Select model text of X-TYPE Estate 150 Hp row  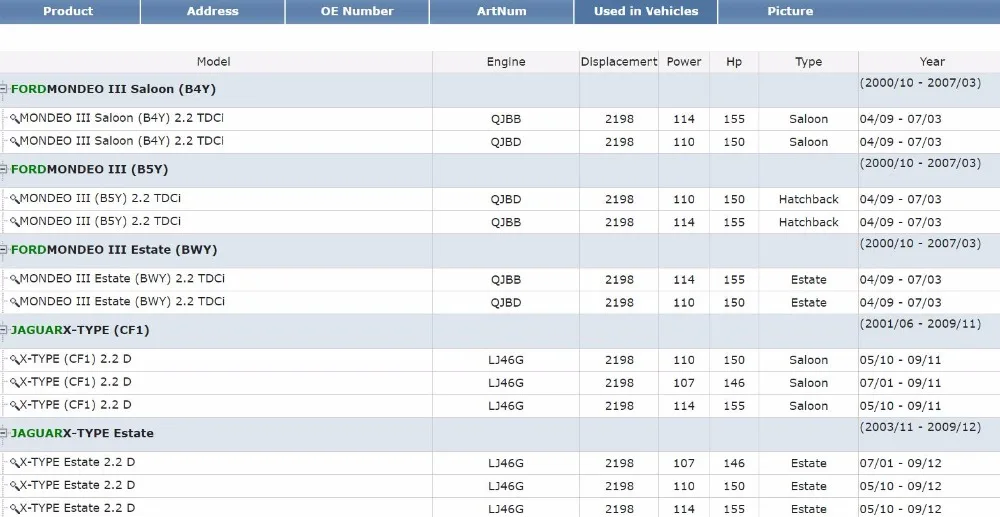(x=77, y=485)
